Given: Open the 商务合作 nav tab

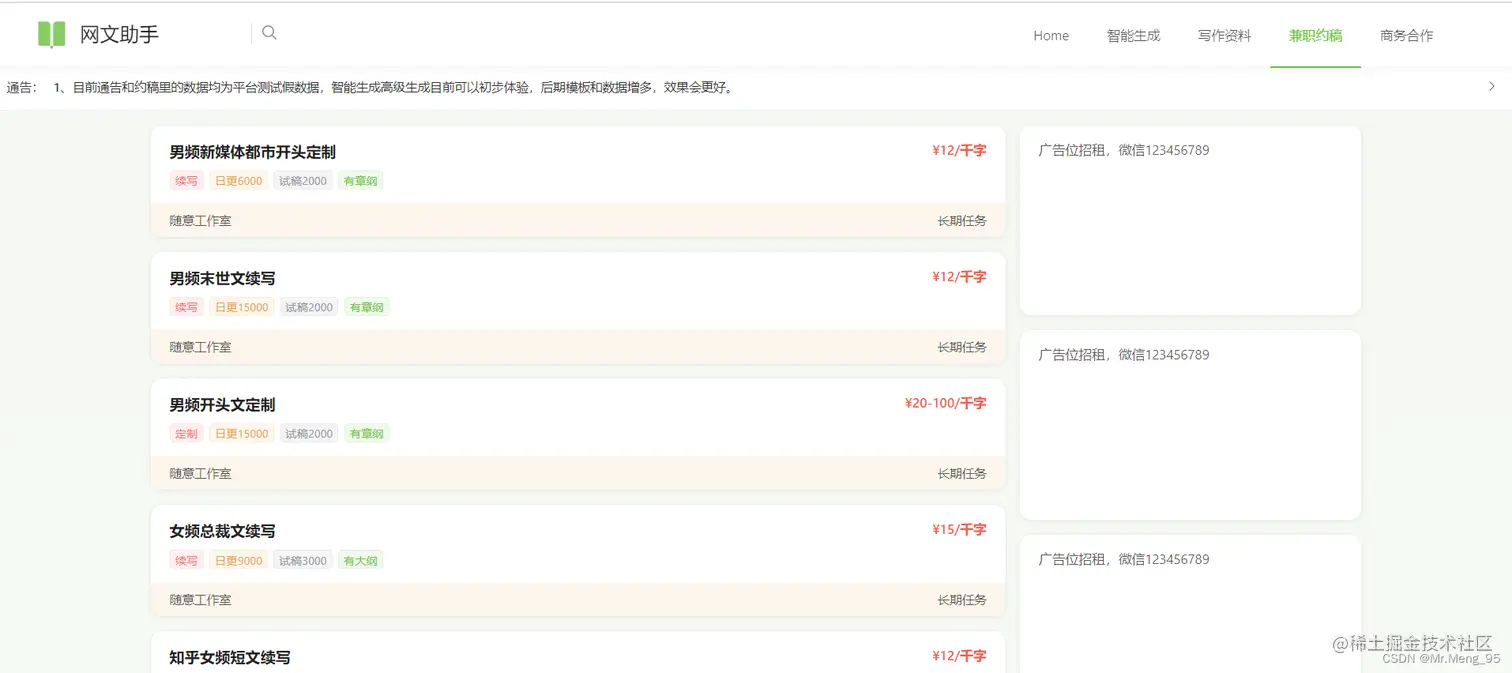Looking at the screenshot, I should click(1406, 35).
